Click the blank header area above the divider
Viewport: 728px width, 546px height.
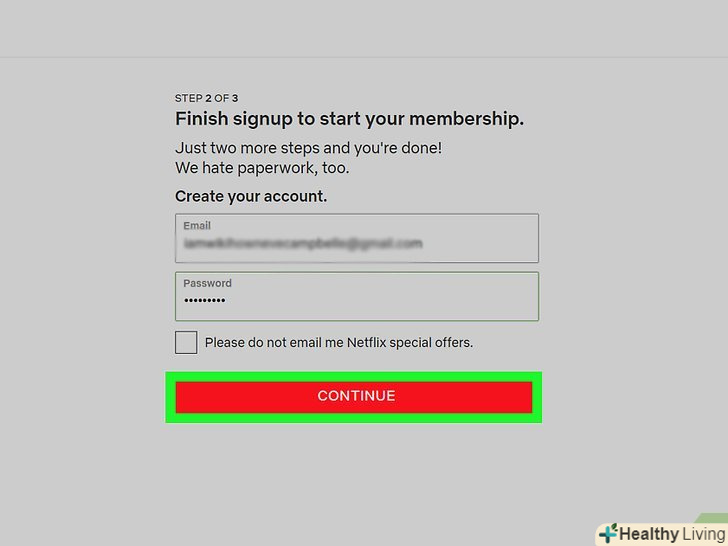pos(364,28)
